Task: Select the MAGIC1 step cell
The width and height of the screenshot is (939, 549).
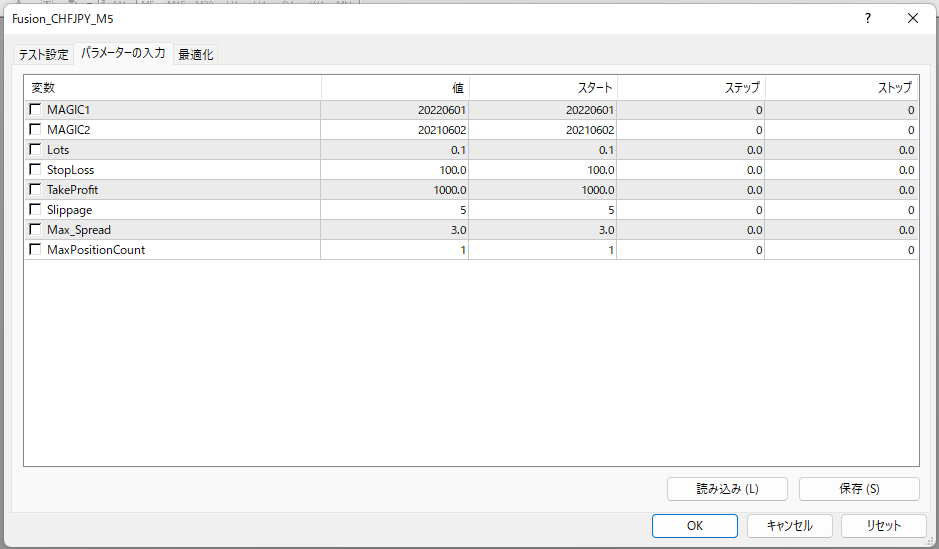Action: [x=690, y=110]
